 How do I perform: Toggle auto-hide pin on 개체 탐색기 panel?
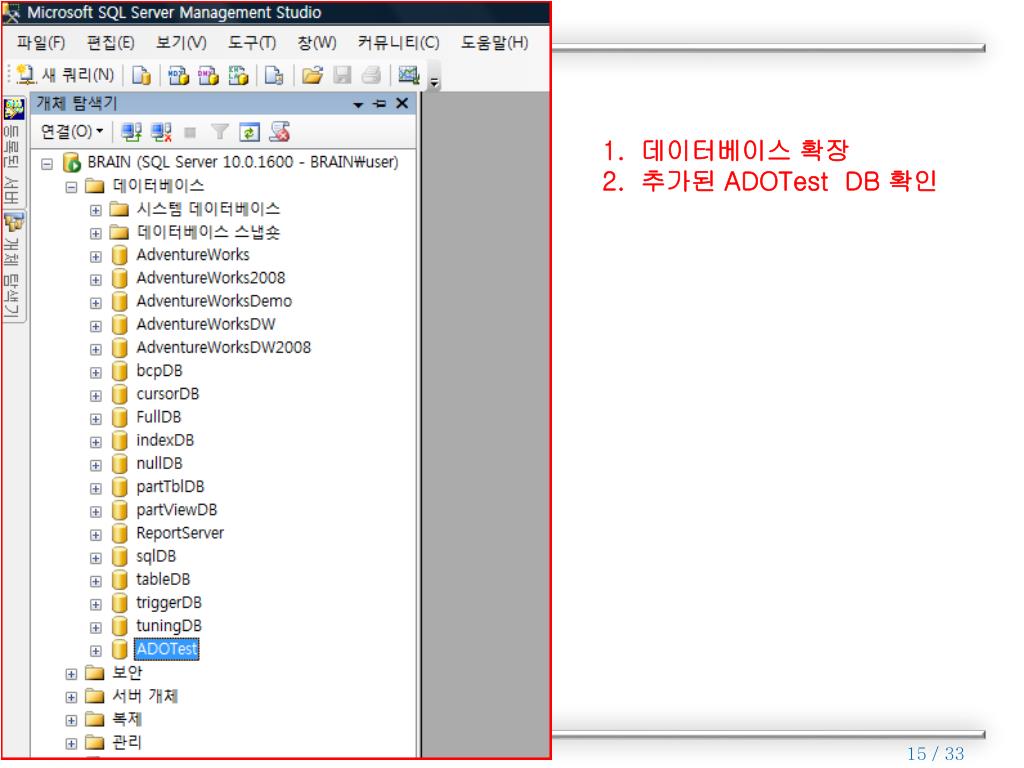point(379,104)
